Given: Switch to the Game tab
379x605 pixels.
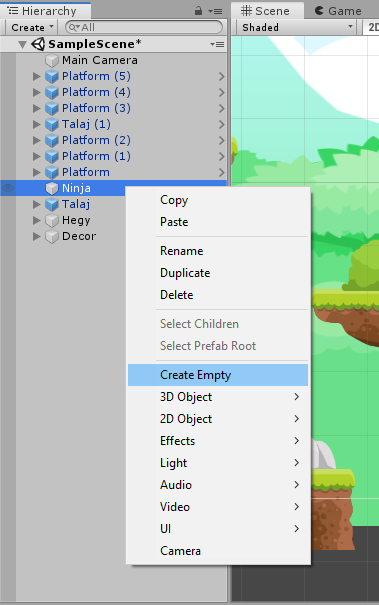Looking at the screenshot, I should coord(338,11).
